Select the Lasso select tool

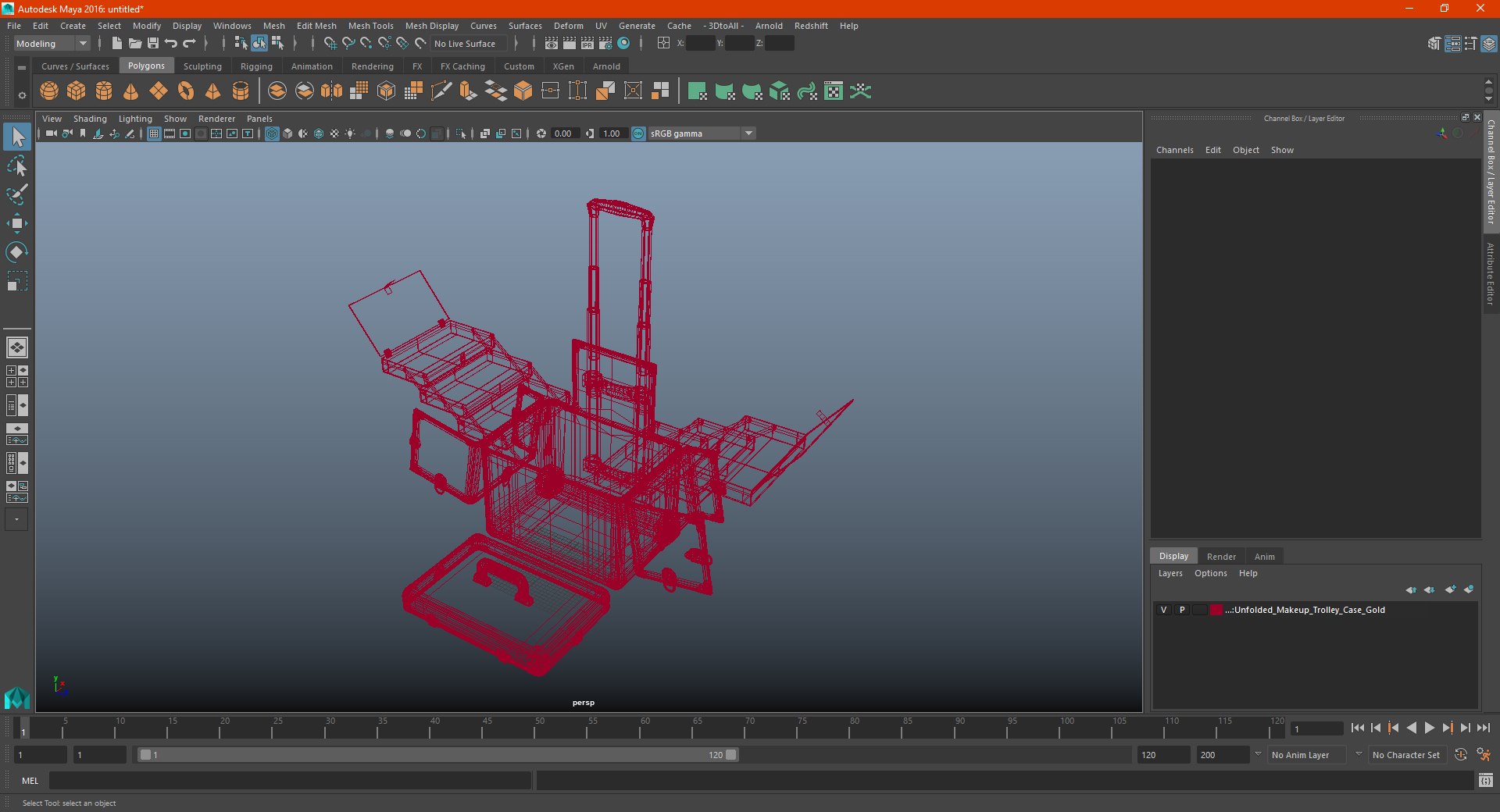point(17,166)
